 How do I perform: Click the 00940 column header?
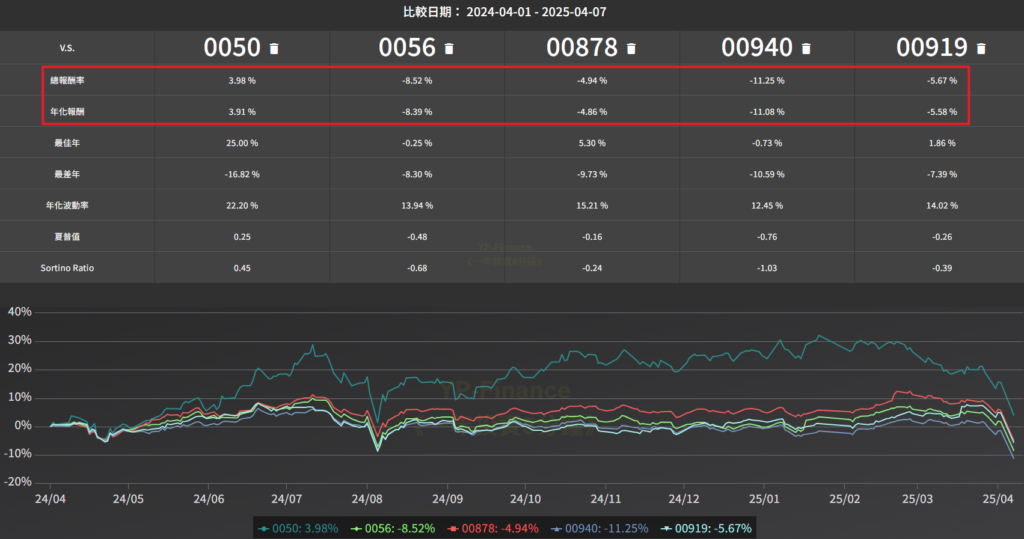[757, 48]
